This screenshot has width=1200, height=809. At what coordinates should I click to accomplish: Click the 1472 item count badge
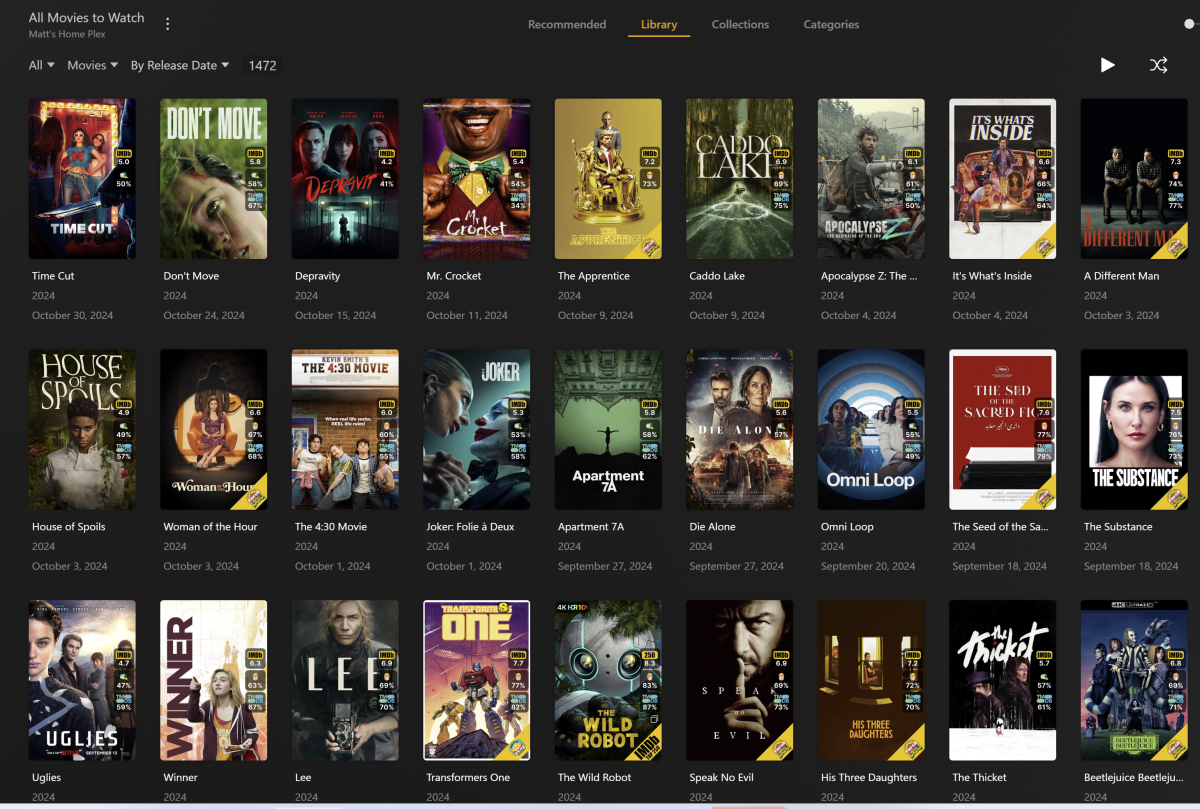tap(262, 64)
